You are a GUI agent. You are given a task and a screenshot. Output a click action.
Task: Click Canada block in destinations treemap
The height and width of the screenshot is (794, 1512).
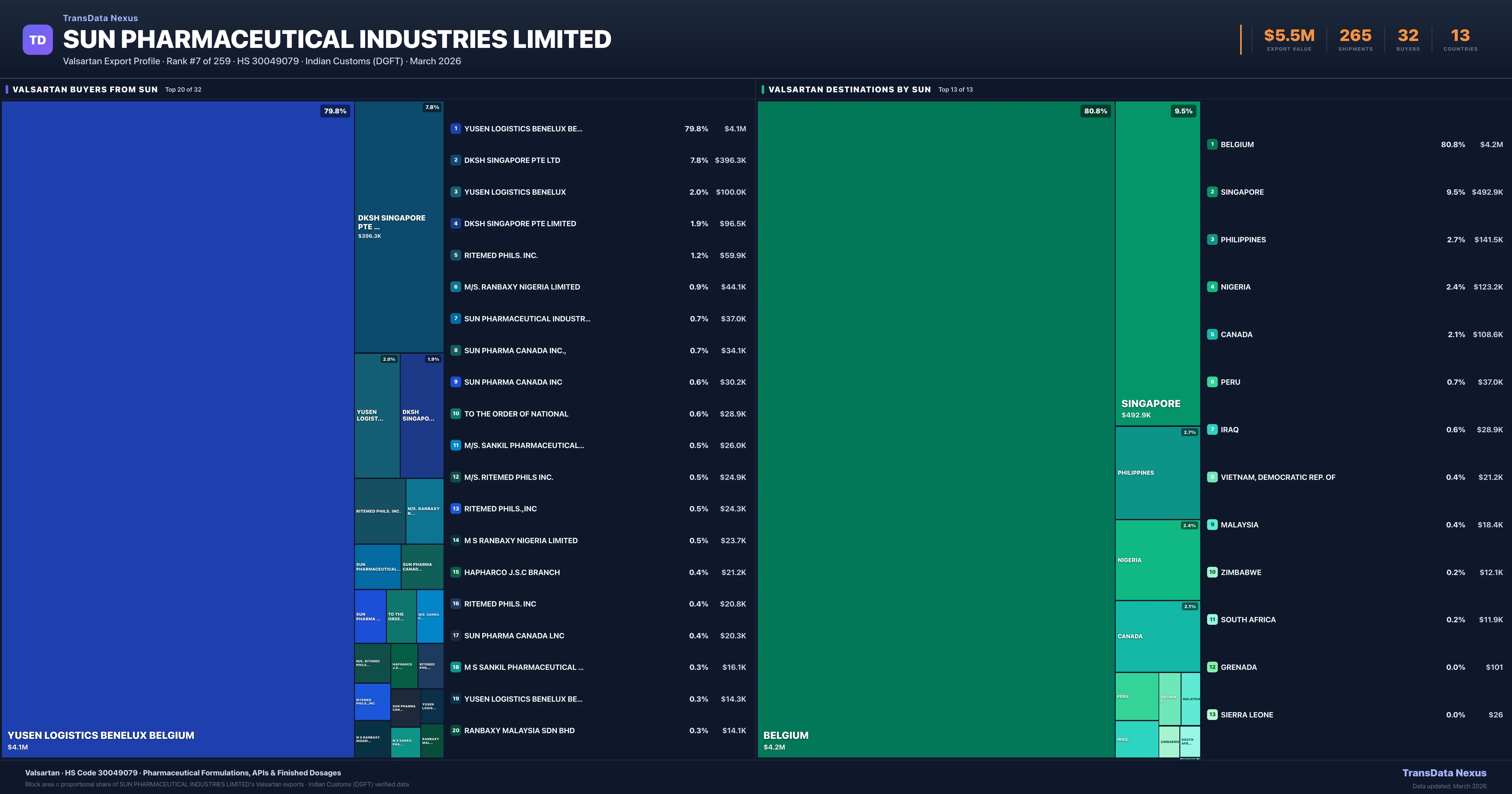point(1157,636)
